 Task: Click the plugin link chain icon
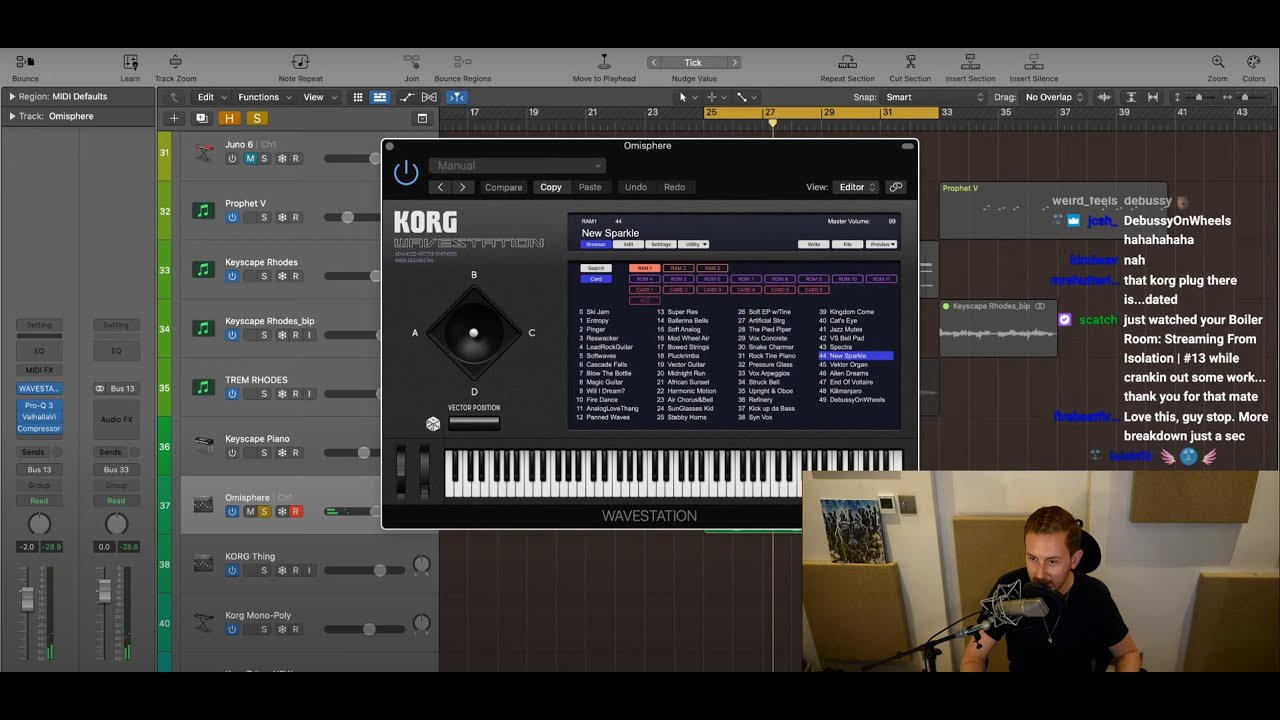click(x=896, y=187)
